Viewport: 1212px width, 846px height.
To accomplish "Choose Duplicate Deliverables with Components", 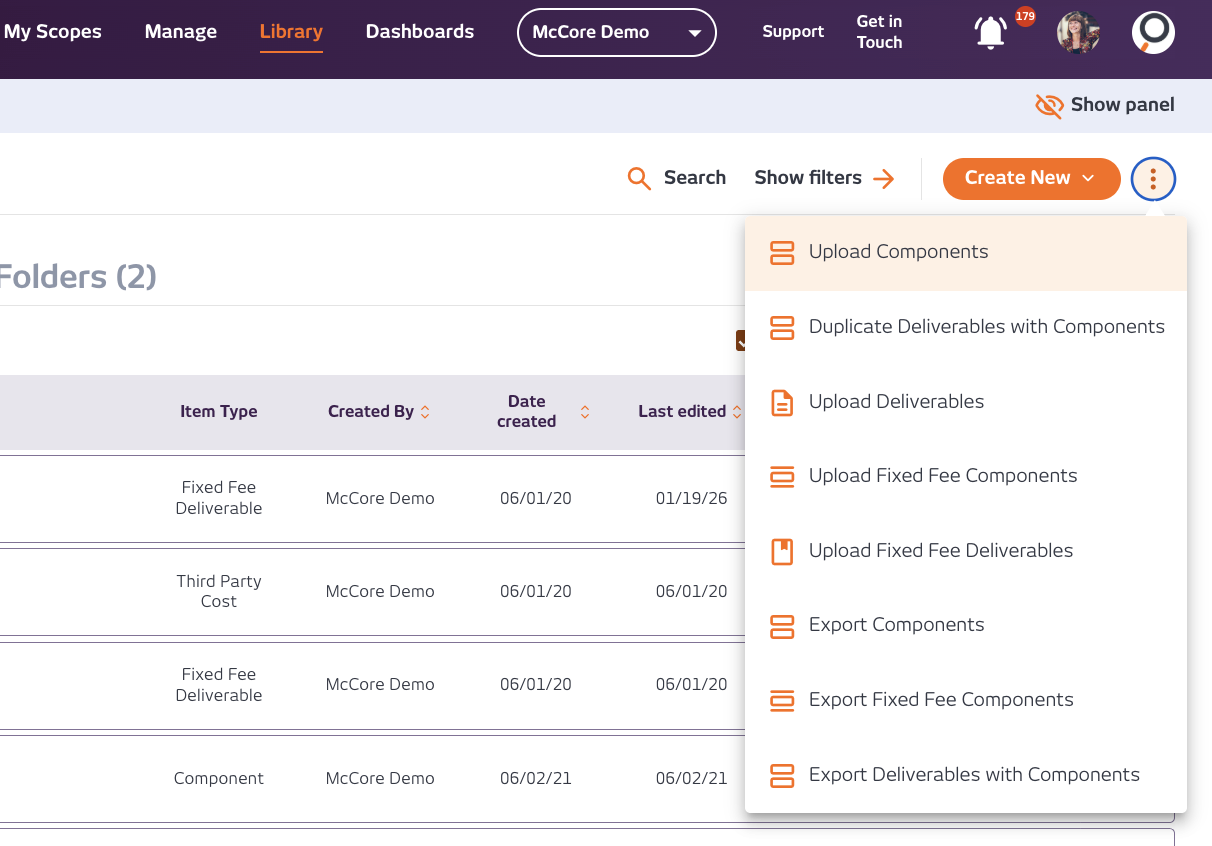I will point(986,327).
